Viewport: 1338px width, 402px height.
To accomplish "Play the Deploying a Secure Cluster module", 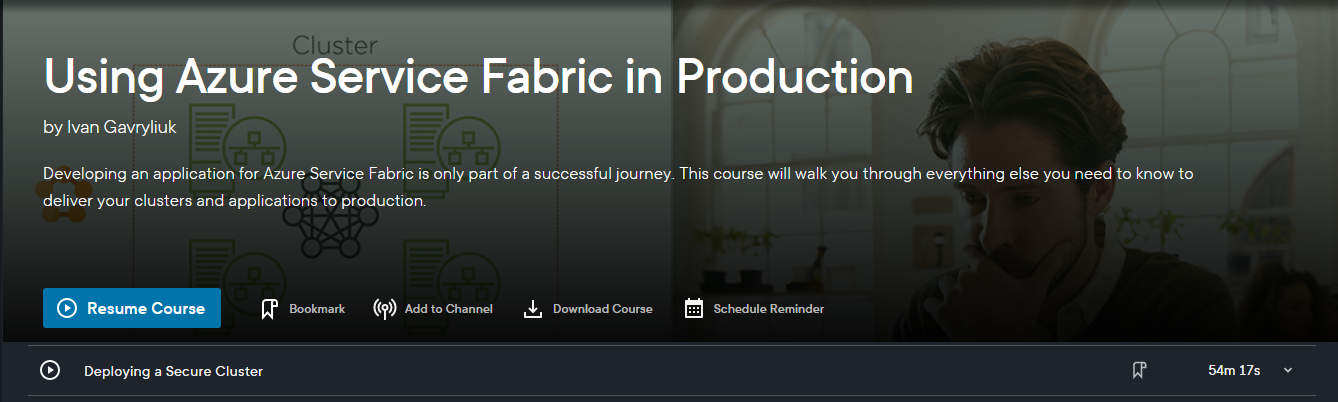I will click(x=50, y=370).
